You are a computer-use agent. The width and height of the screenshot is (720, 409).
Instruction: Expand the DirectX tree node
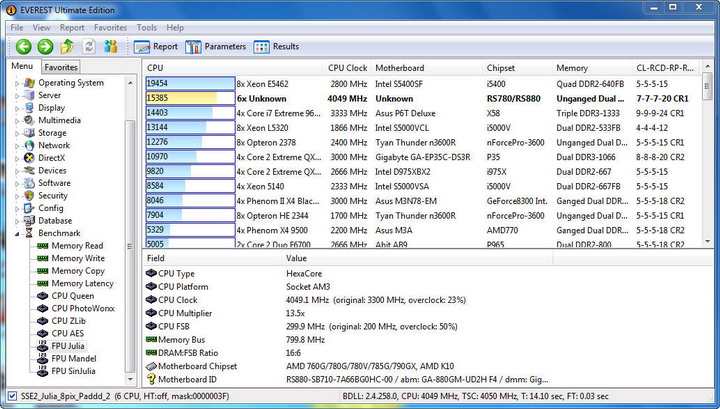point(17,158)
